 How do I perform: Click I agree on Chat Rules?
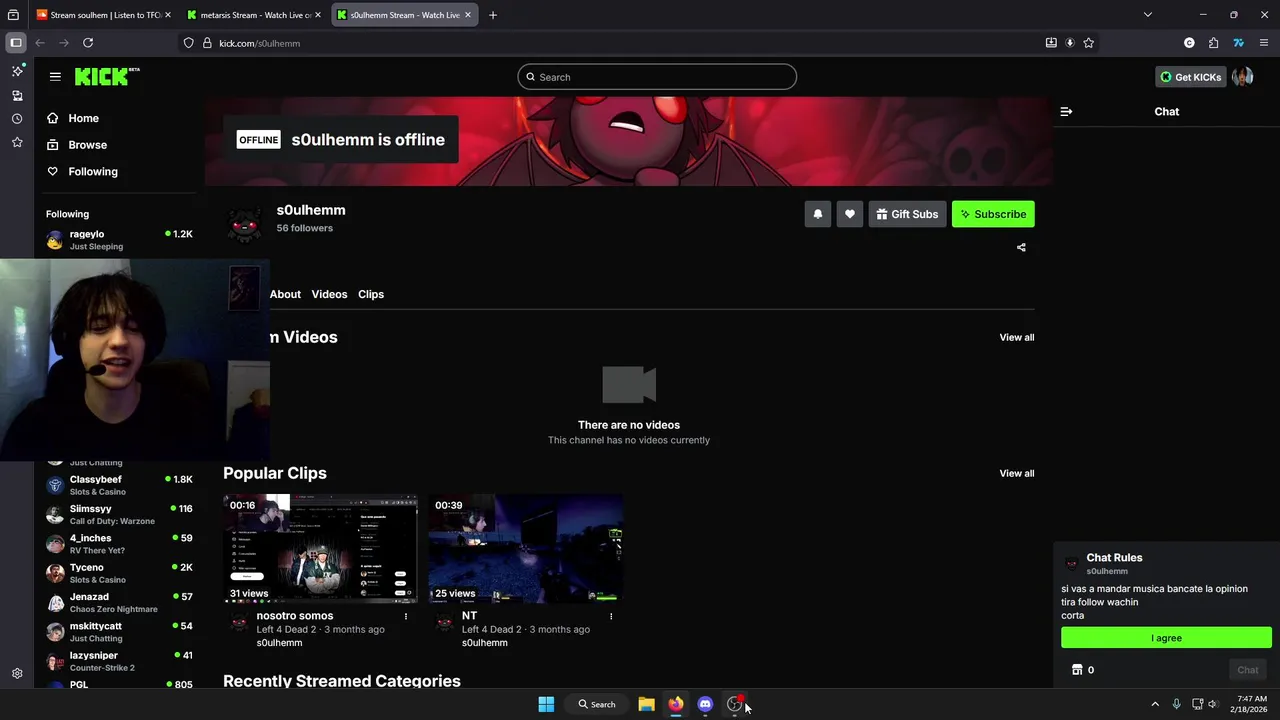coord(1166,638)
